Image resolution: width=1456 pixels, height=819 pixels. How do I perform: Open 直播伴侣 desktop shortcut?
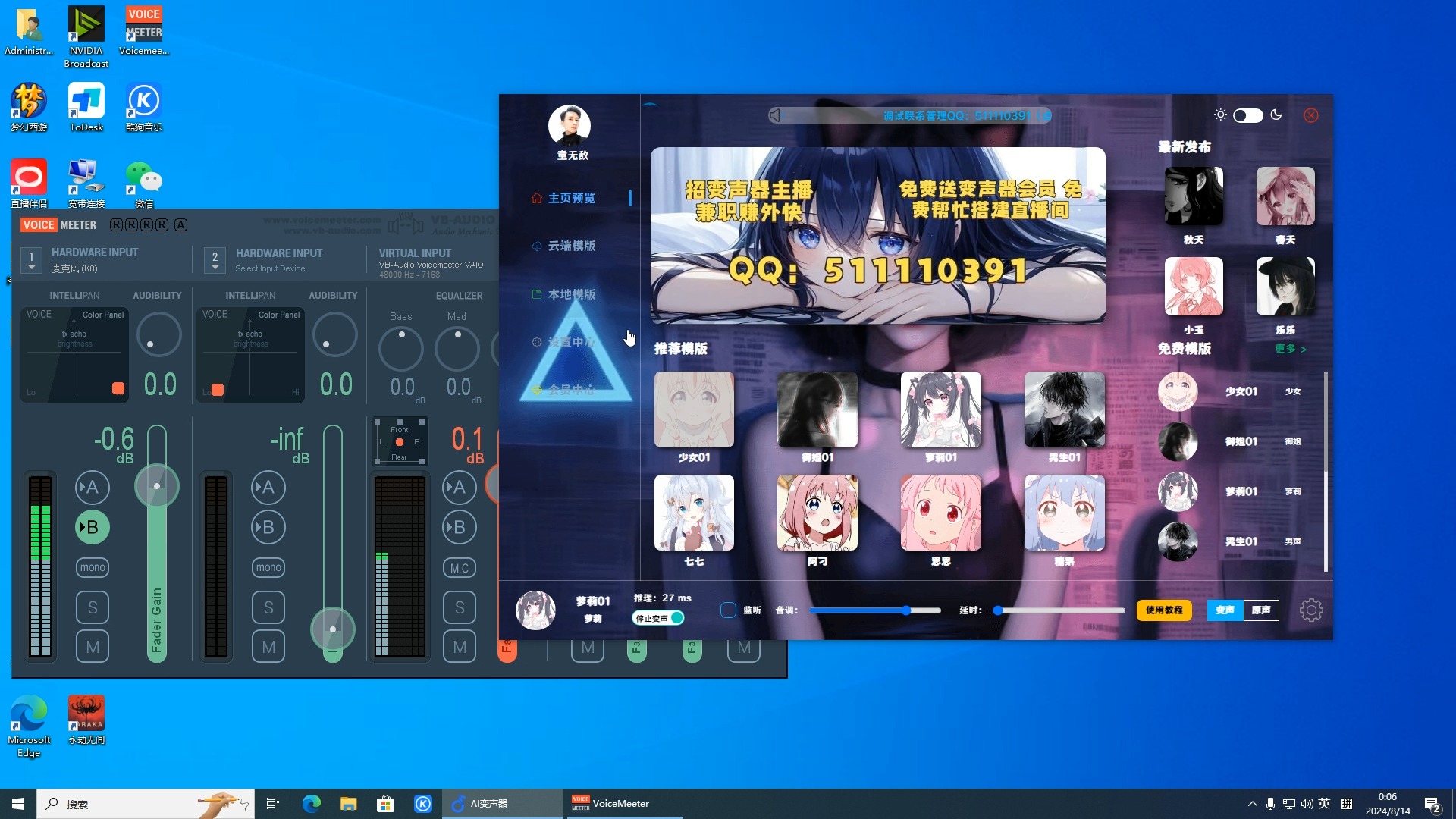[x=29, y=184]
